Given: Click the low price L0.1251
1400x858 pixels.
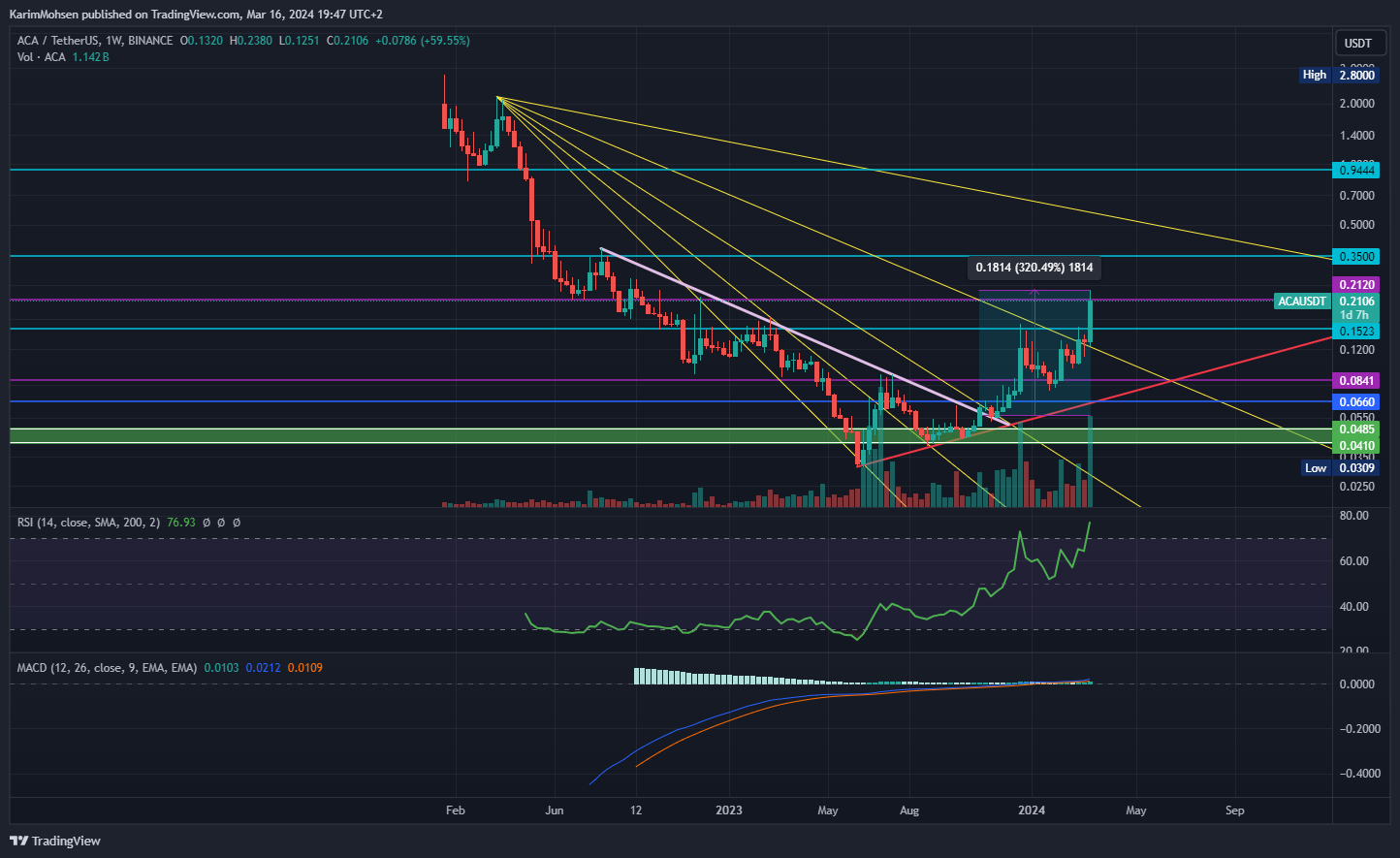Looking at the screenshot, I should click(x=300, y=41).
